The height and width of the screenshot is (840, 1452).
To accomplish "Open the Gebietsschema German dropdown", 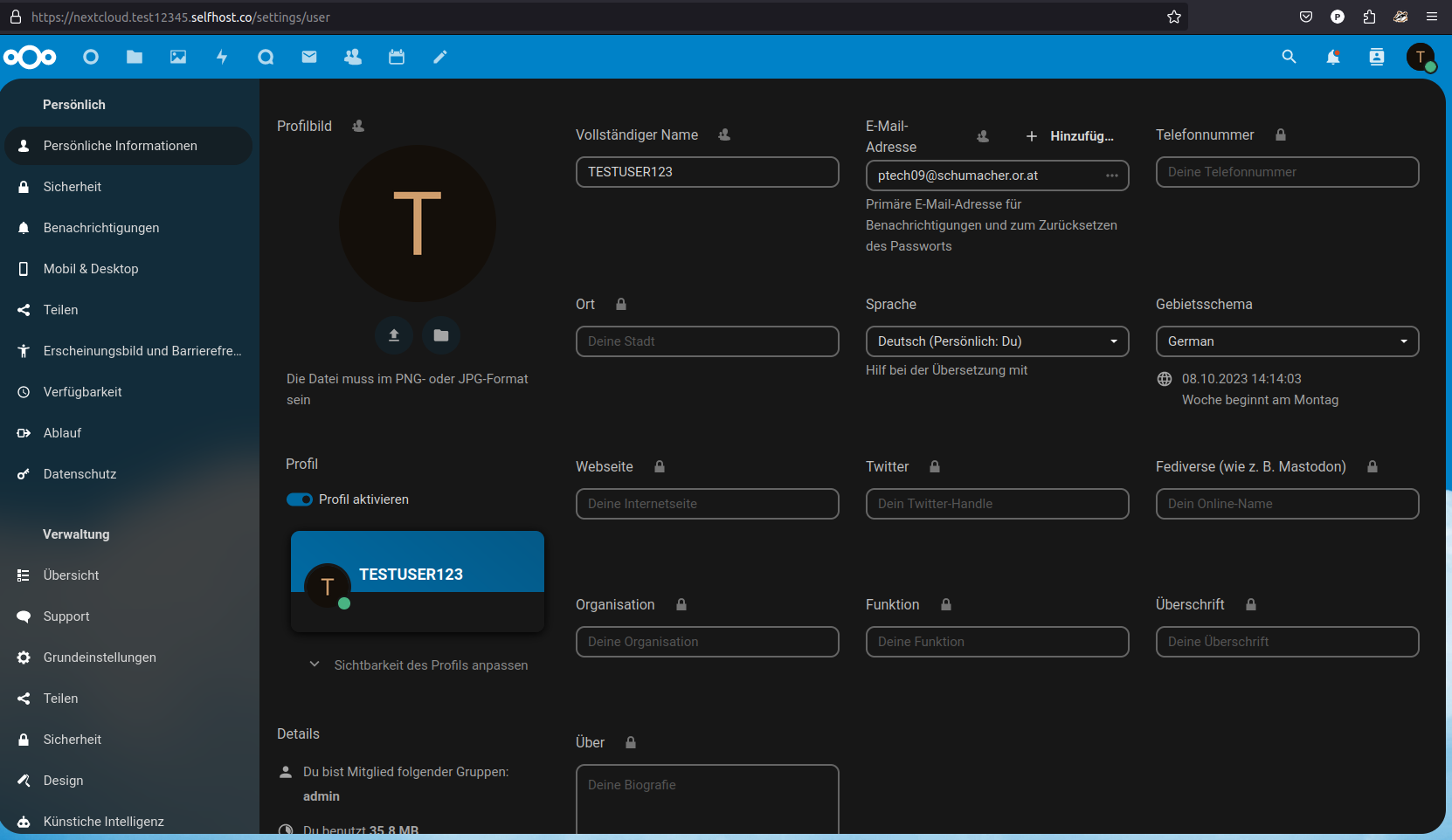I will (1287, 341).
